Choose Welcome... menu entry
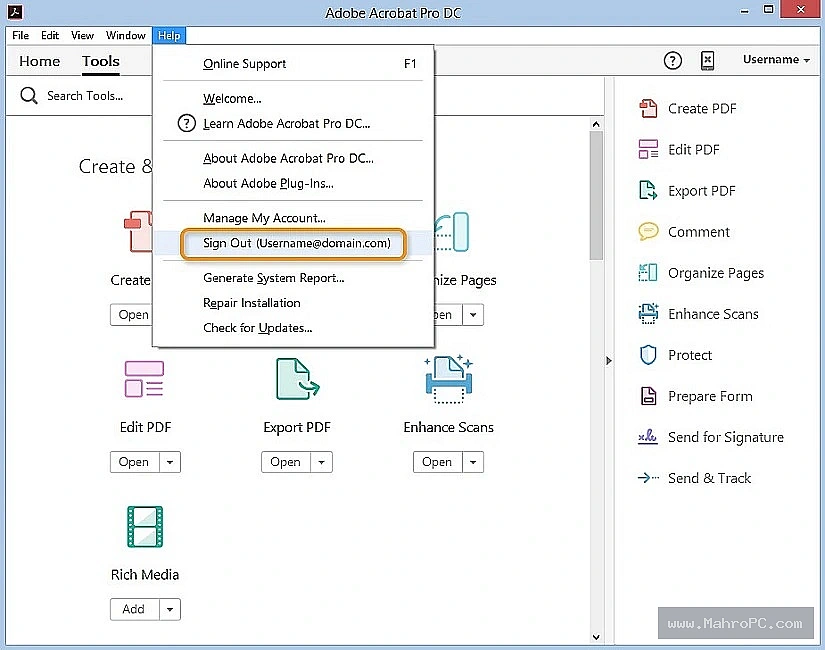The width and height of the screenshot is (825, 650). 293,98
